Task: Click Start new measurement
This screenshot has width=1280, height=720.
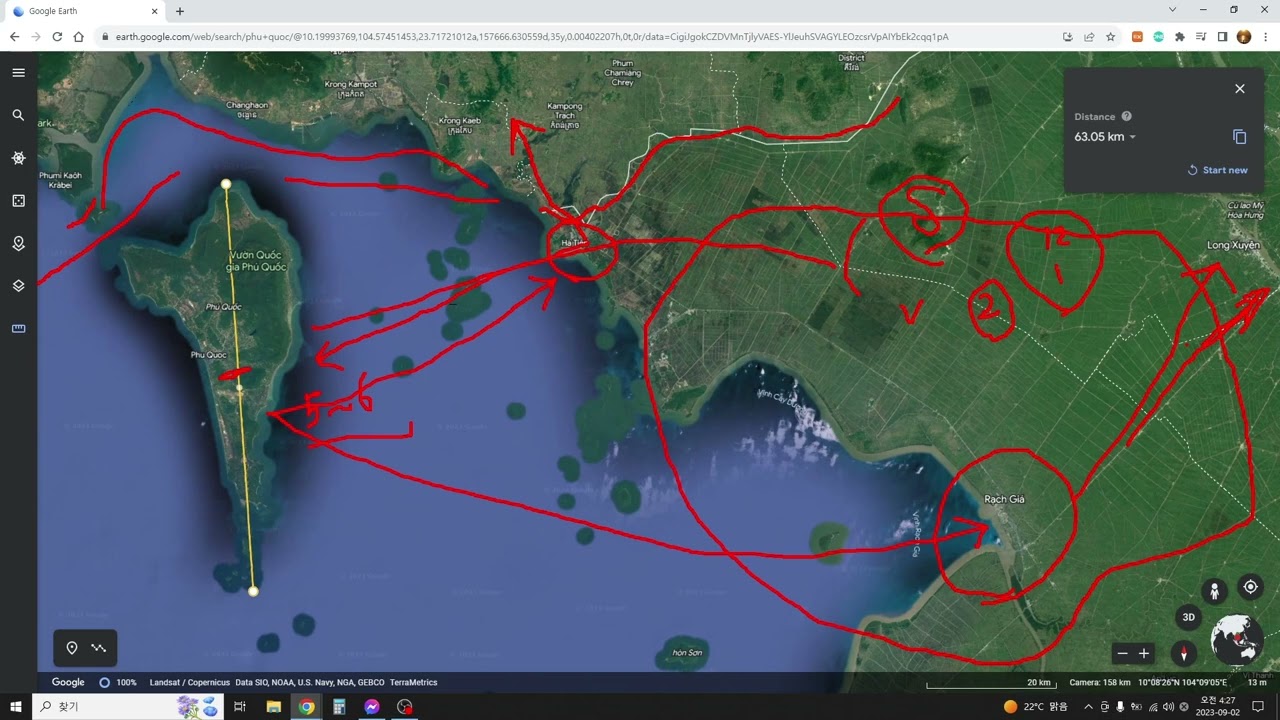Action: pyautogui.click(x=1217, y=170)
